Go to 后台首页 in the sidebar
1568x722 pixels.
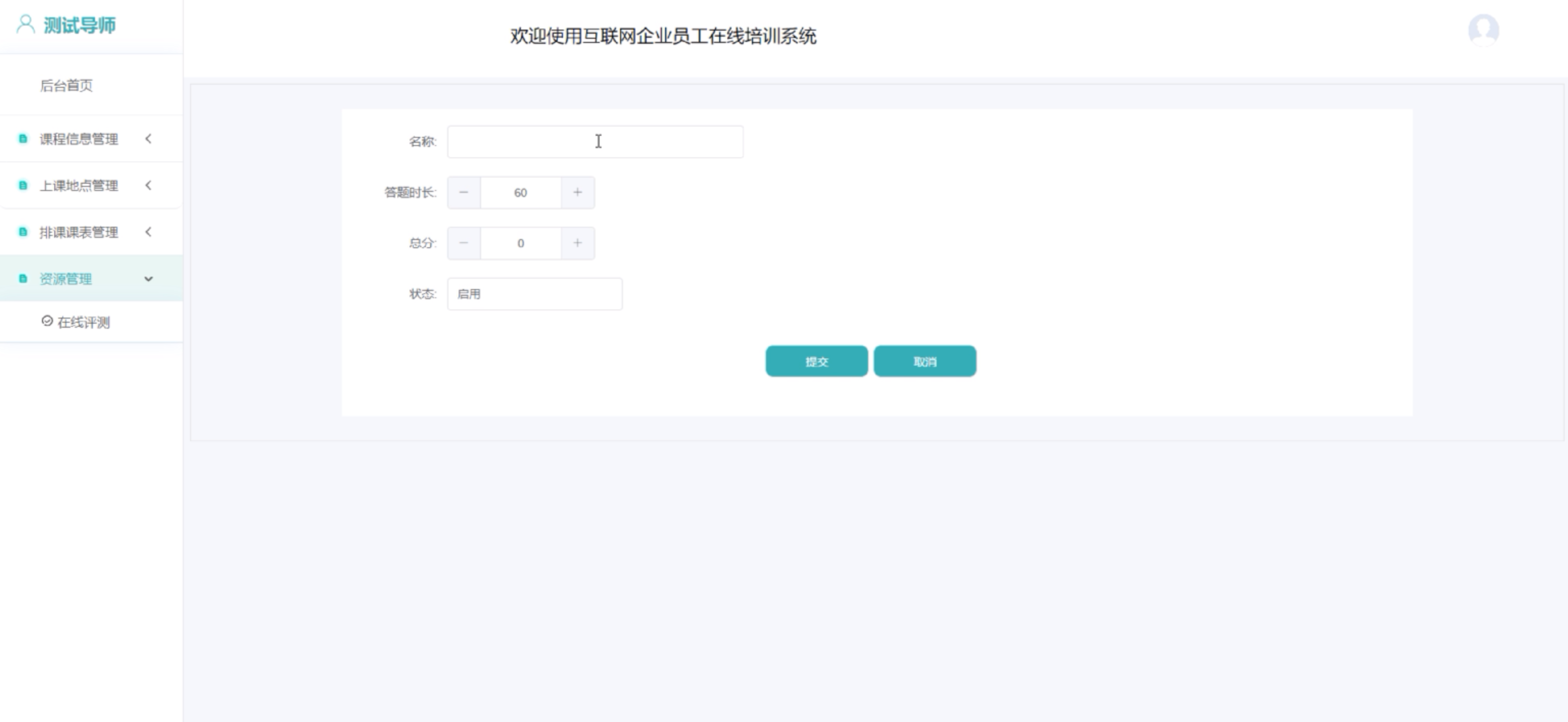point(66,85)
